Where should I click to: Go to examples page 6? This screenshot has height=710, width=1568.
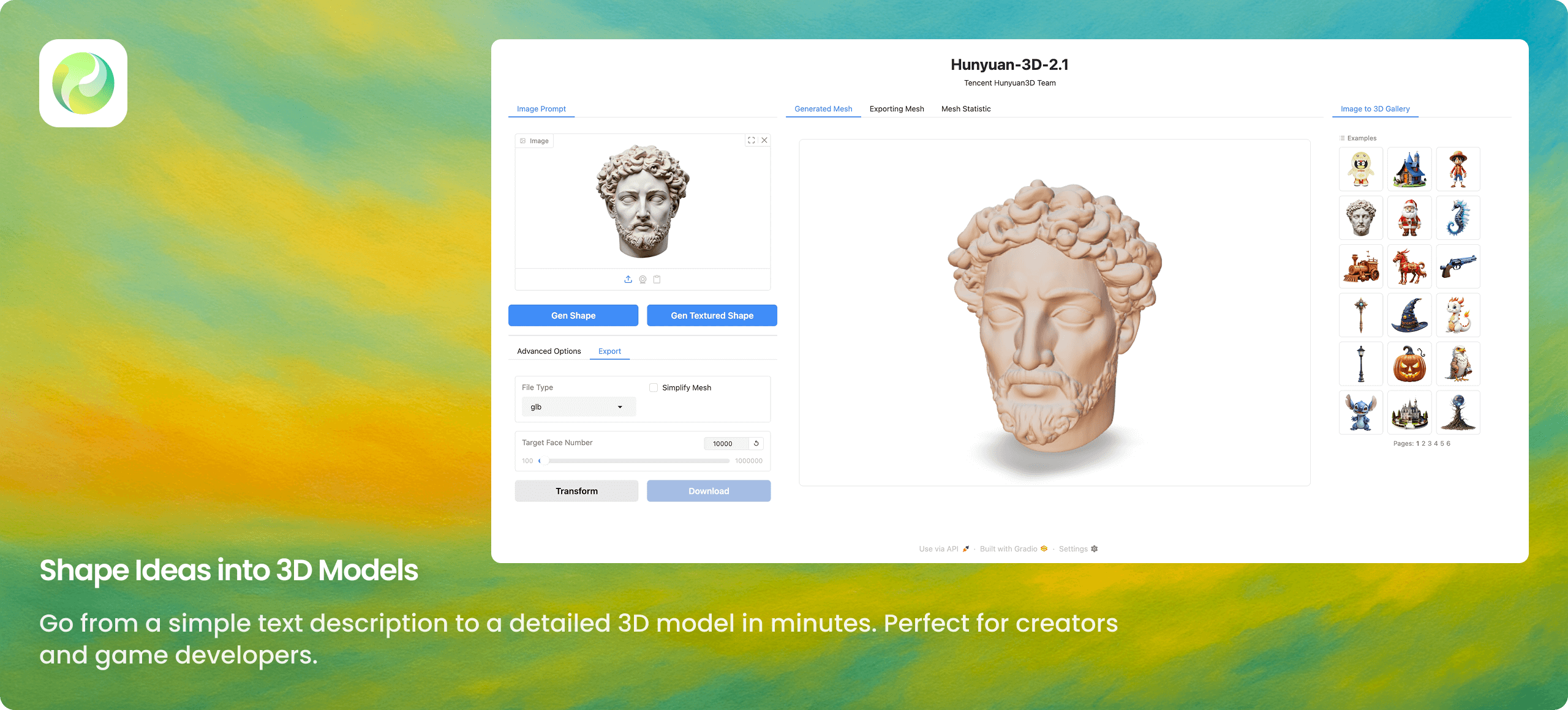pos(1448,444)
